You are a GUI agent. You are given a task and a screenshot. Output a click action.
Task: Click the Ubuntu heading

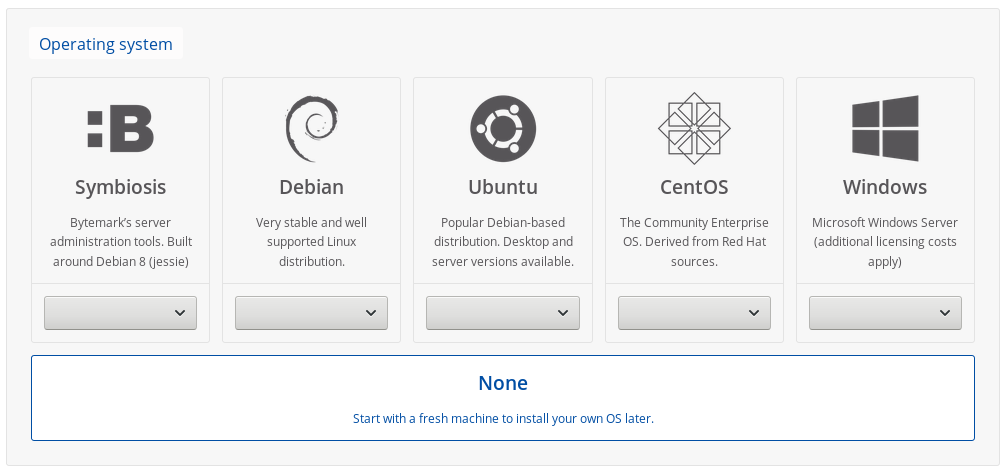click(x=503, y=187)
